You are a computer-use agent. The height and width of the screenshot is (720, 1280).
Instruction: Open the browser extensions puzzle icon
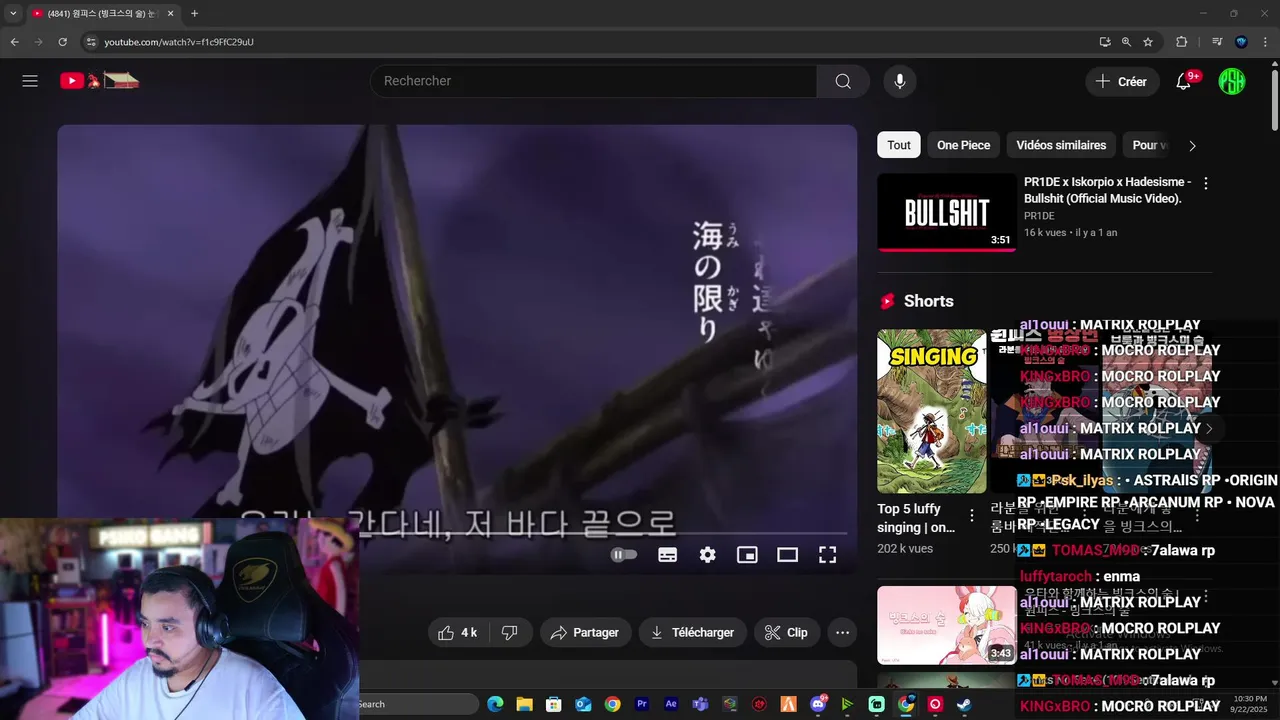[1181, 42]
